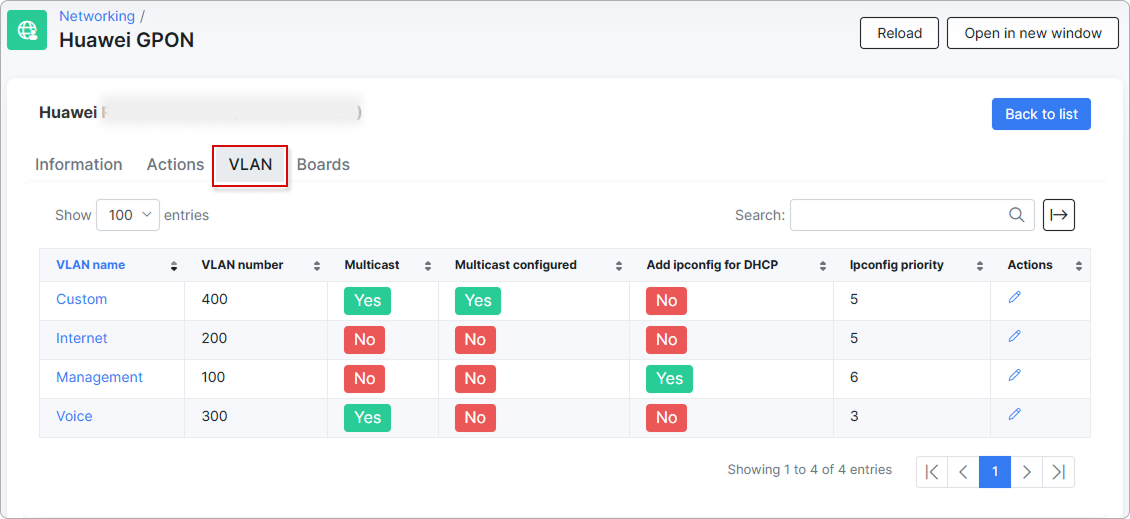Viewport: 1130px width, 519px height.
Task: Open the Information tab
Action: [79, 165]
